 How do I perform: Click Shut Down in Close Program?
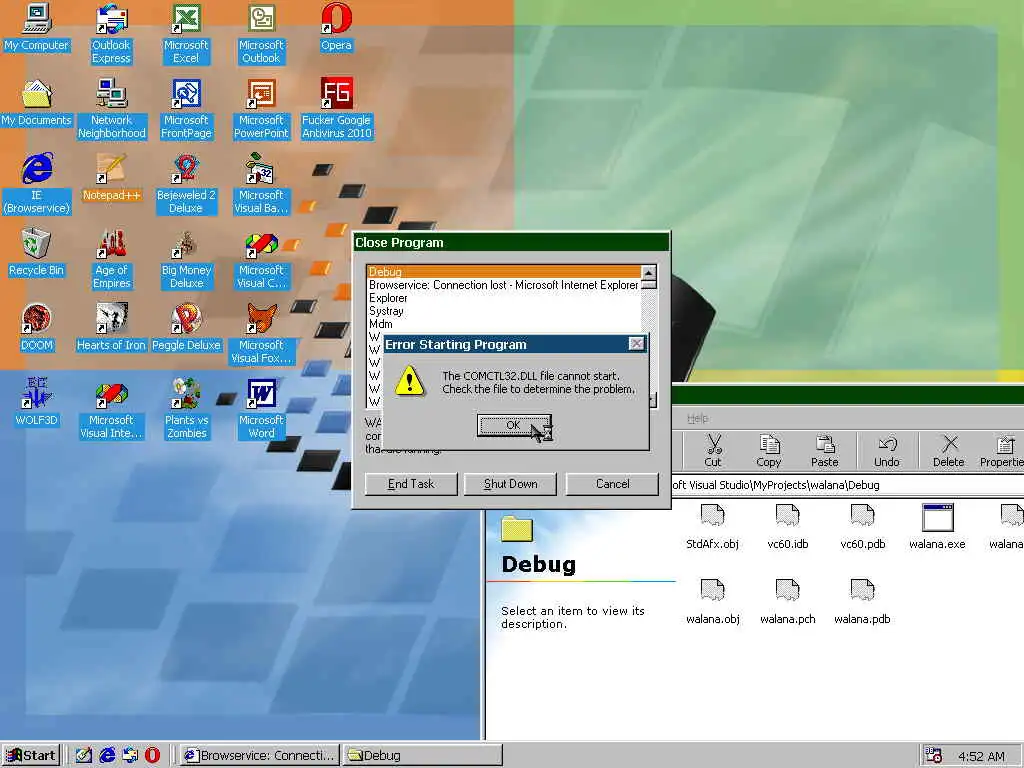tap(511, 484)
